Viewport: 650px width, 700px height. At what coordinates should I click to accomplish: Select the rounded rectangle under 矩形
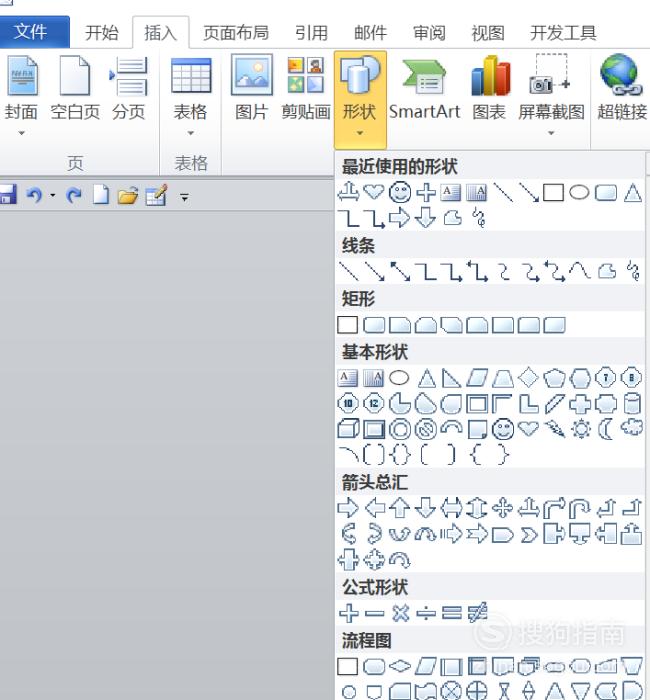point(374,325)
